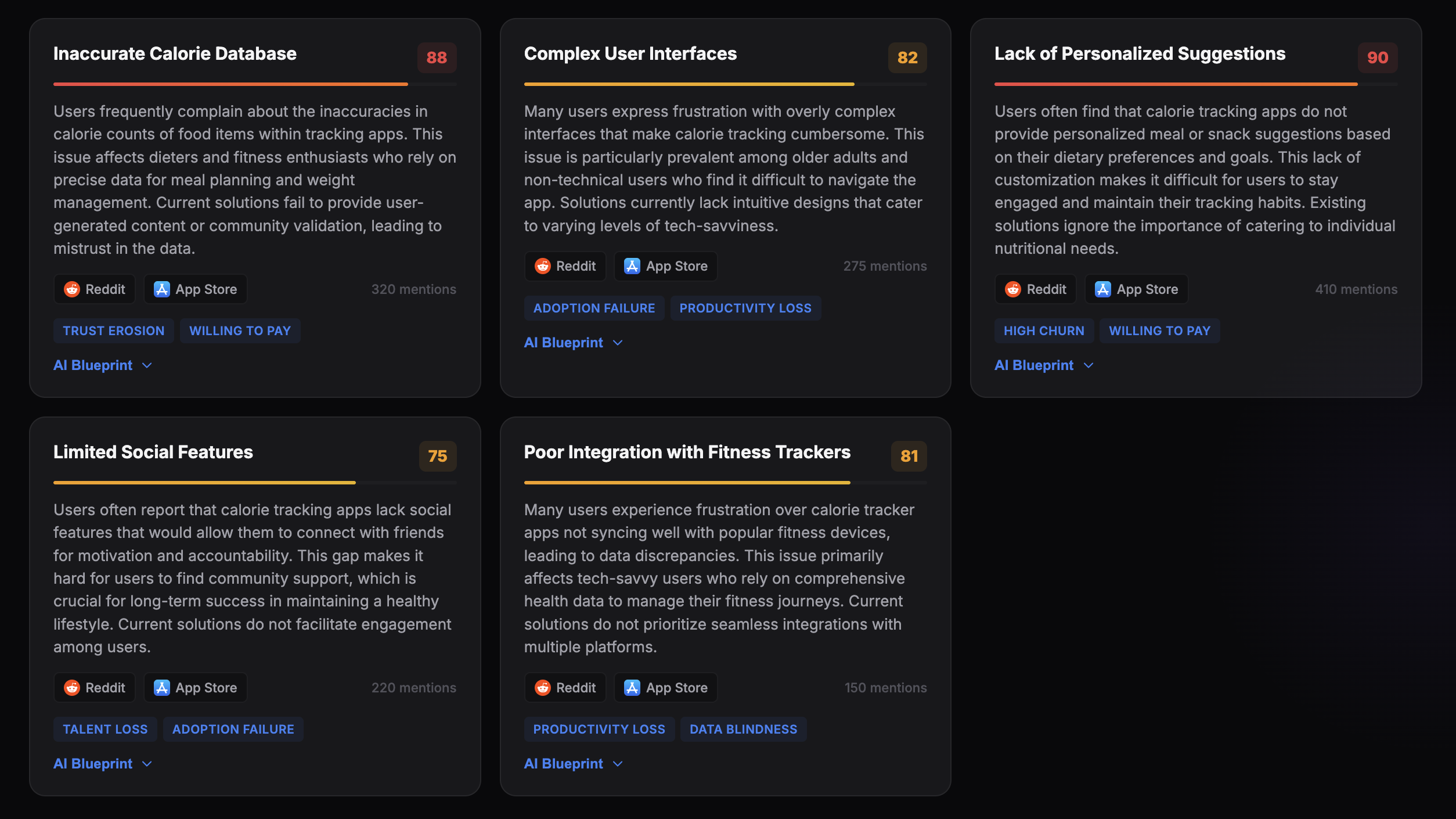This screenshot has height=819, width=1456.
Task: Click the HIGH CHURN tag
Action: tap(1044, 331)
